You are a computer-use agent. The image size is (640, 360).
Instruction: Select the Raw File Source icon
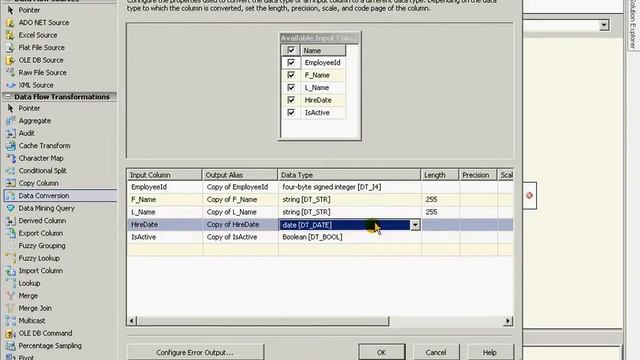coord(10,73)
